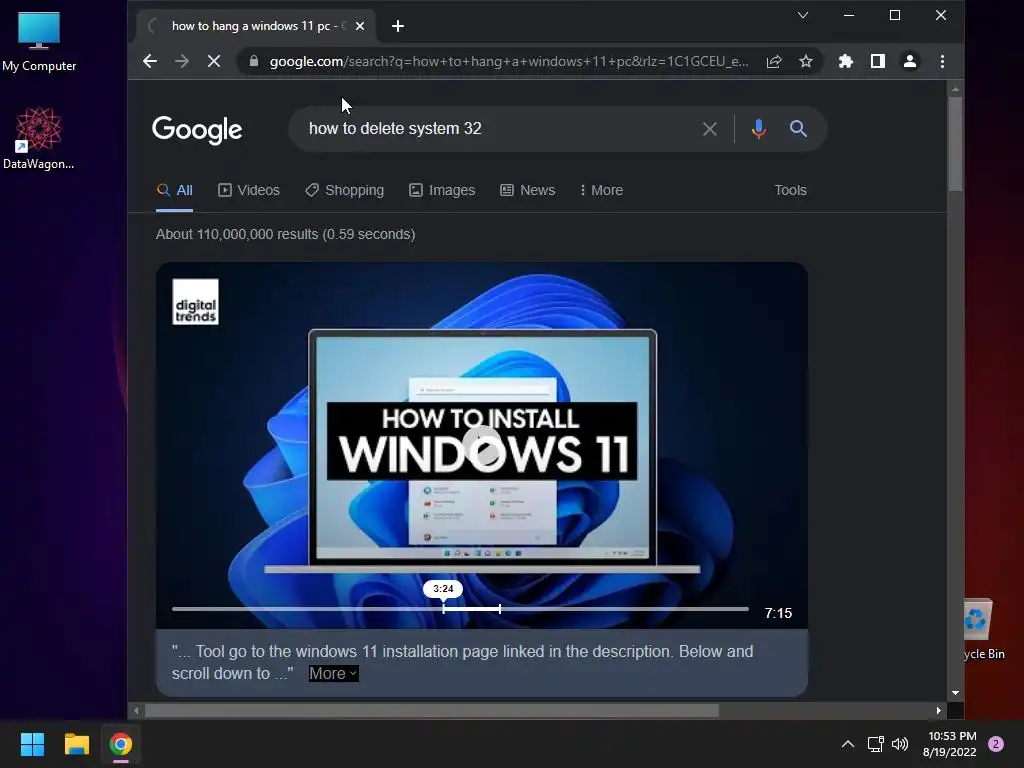This screenshot has height=768, width=1024.
Task: Click horizontal scroll left arrow
Action: (136, 710)
